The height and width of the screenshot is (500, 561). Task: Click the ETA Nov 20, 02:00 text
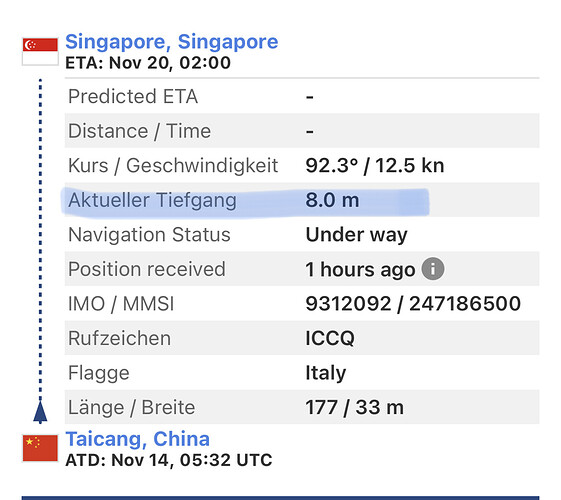pyautogui.click(x=148, y=63)
